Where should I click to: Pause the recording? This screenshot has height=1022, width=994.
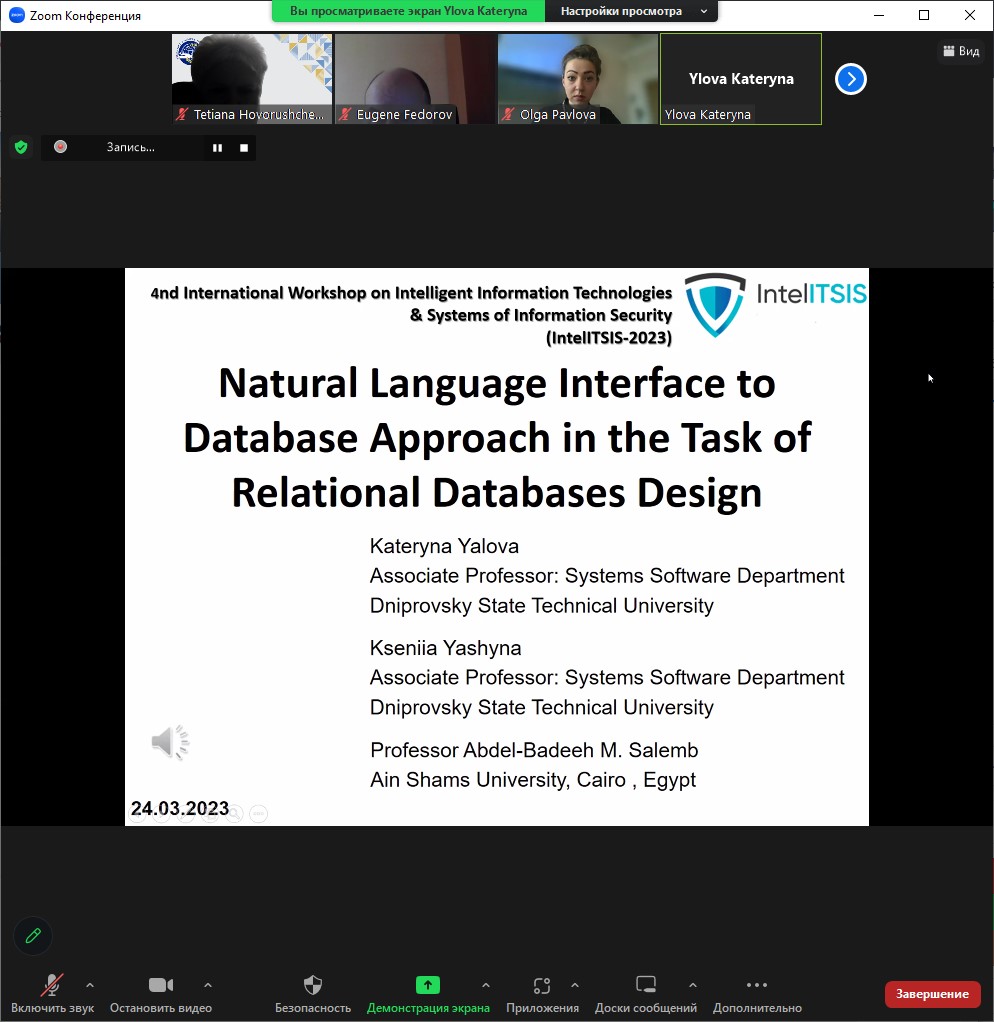click(217, 148)
